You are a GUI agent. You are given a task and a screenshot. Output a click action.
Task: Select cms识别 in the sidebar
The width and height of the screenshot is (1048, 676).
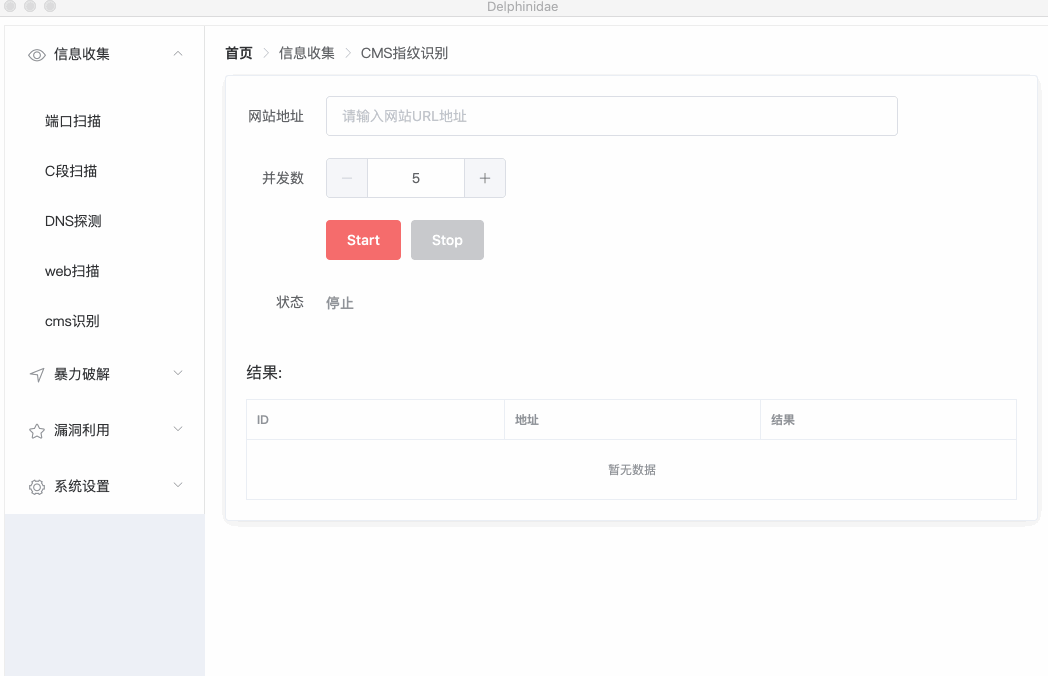[x=72, y=321]
